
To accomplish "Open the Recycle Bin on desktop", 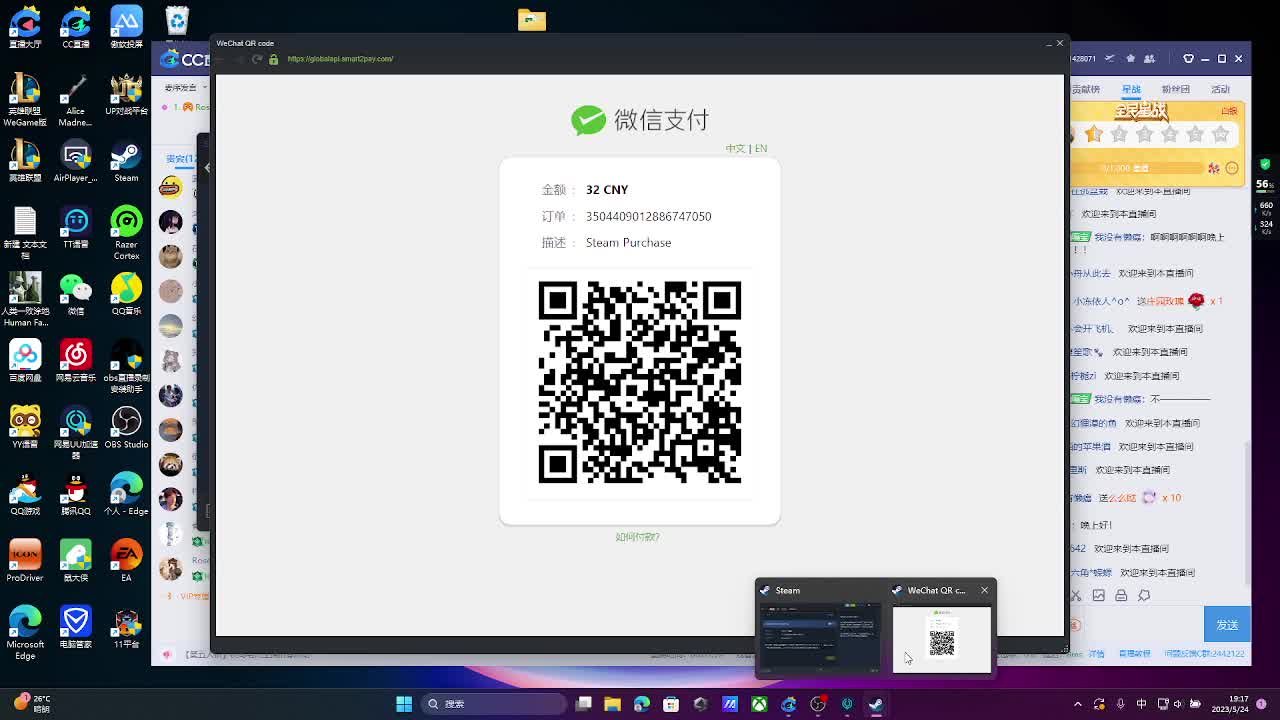I will tap(176, 20).
